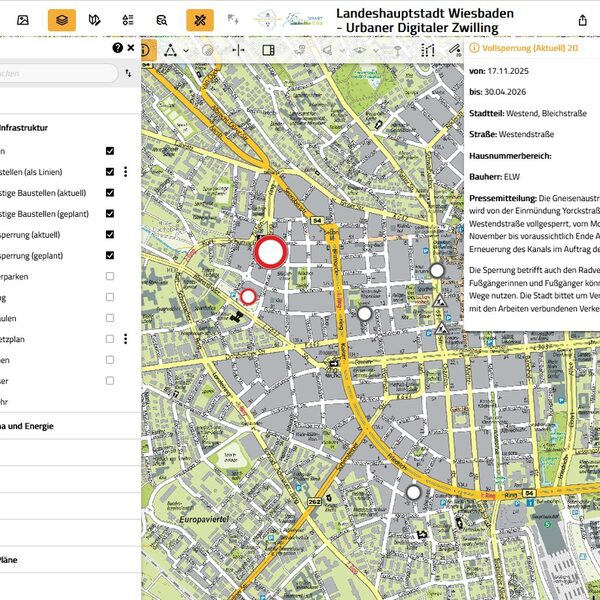Image resolution: width=600 pixels, height=600 pixels.
Task: Click the help question mark icon
Action: (117, 47)
